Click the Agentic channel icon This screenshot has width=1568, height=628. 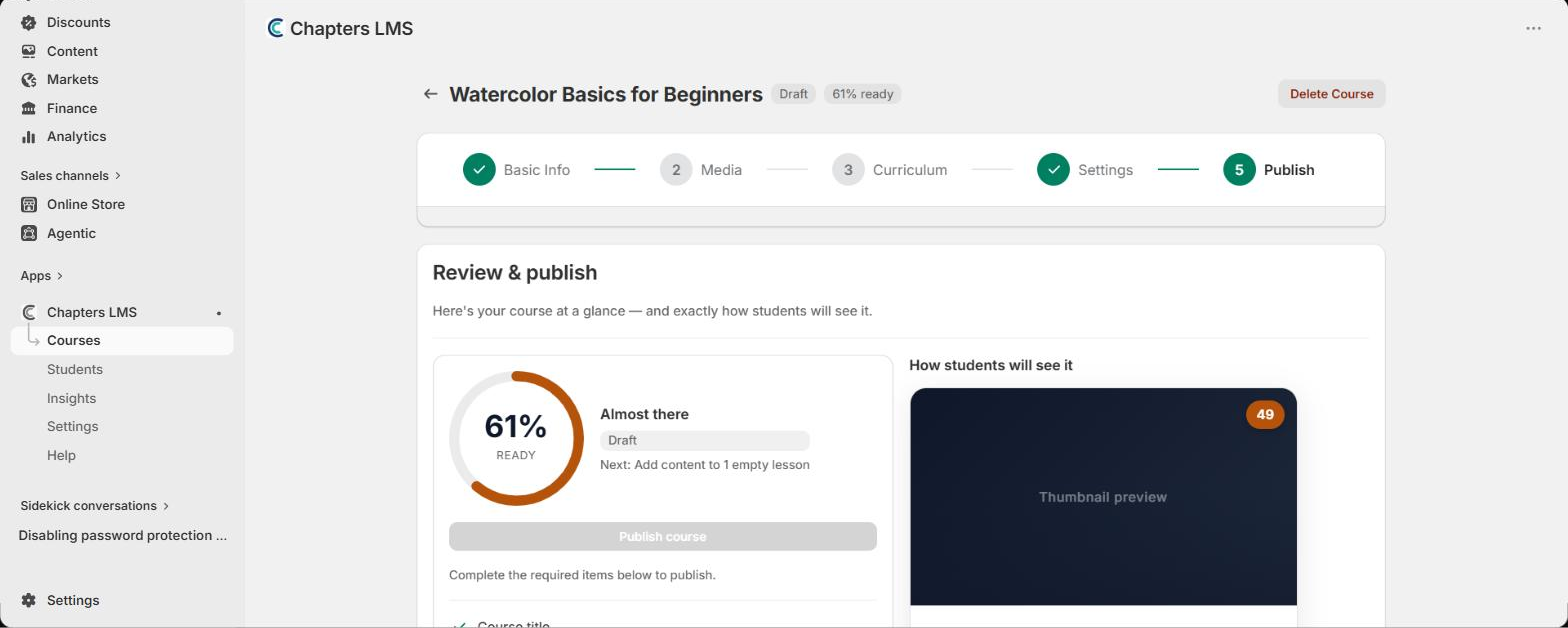coord(29,233)
